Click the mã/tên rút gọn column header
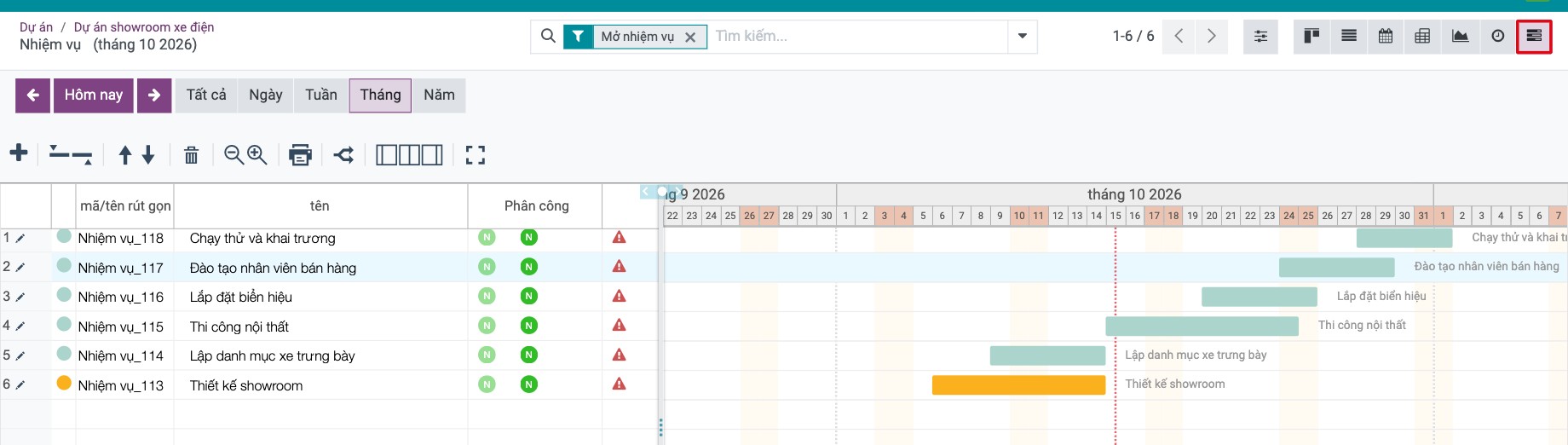The width and height of the screenshot is (1568, 445). (x=125, y=205)
